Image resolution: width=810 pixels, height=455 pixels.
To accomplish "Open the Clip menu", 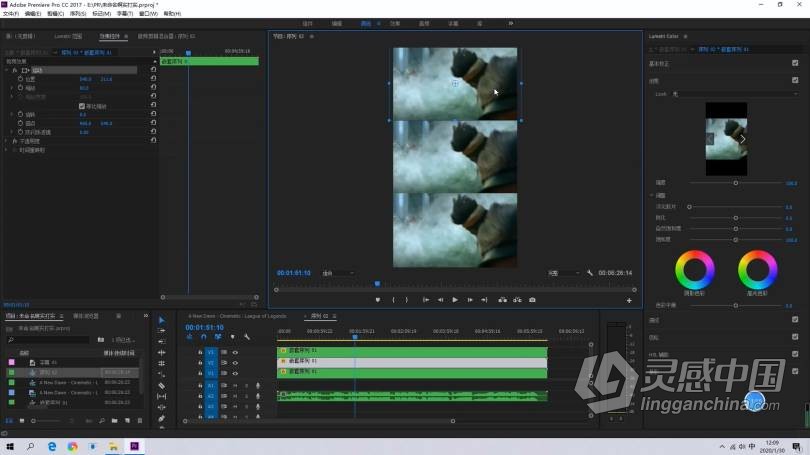I will (x=55, y=13).
